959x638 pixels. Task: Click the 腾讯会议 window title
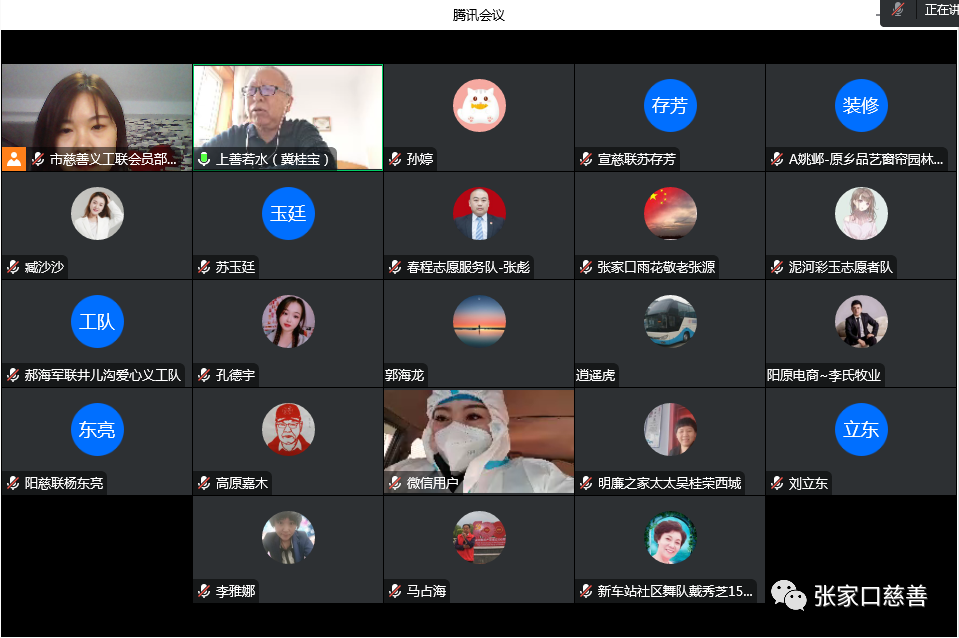[x=479, y=14]
